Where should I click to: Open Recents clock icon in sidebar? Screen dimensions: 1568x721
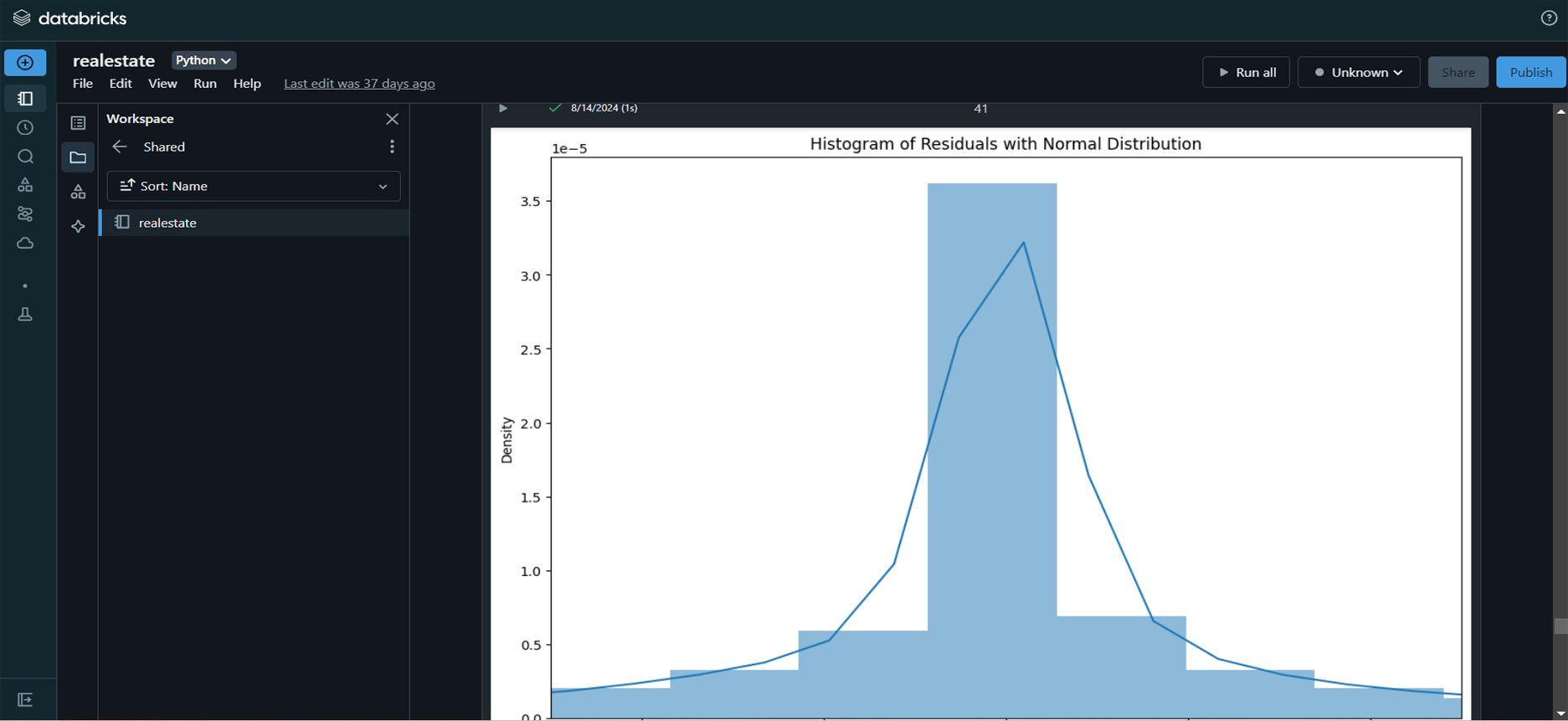point(25,127)
